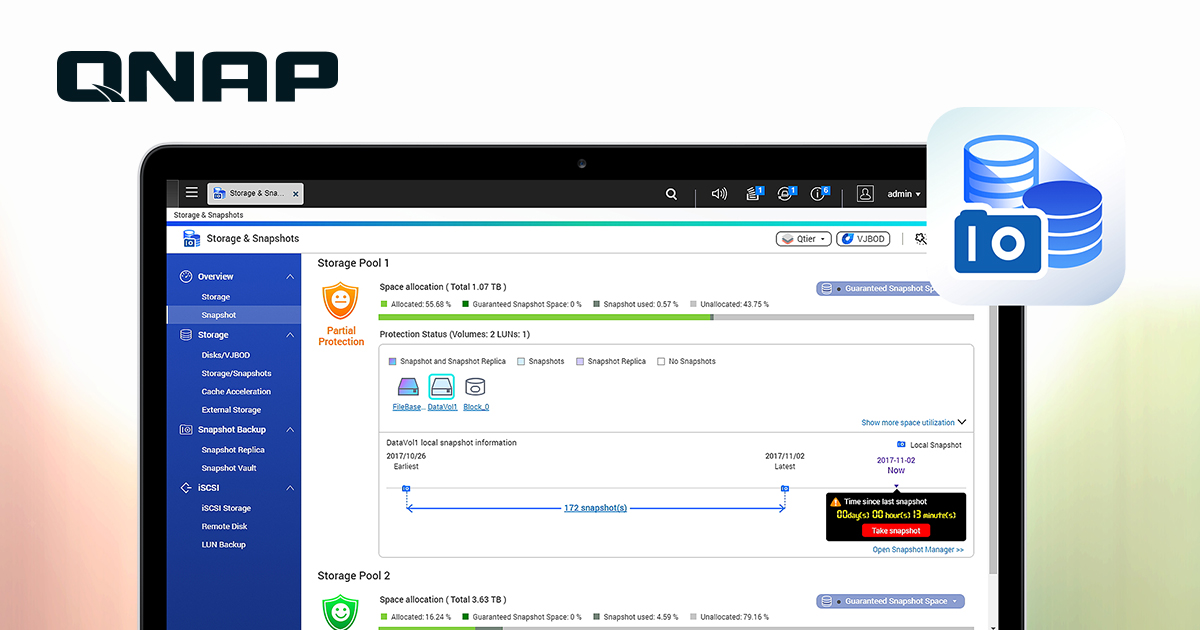The image size is (1200, 630).
Task: Select the DataVol1 volume icon
Action: (x=440, y=387)
